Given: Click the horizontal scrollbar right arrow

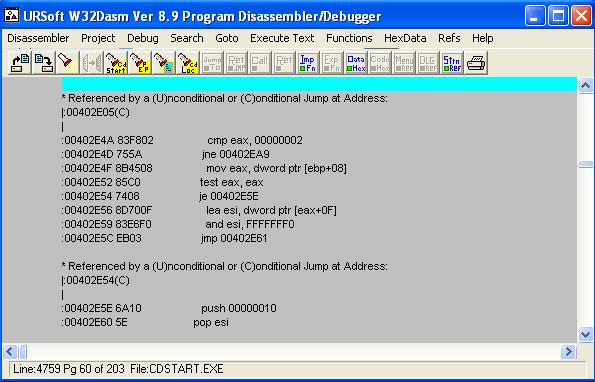Looking at the screenshot, I should (568, 352).
